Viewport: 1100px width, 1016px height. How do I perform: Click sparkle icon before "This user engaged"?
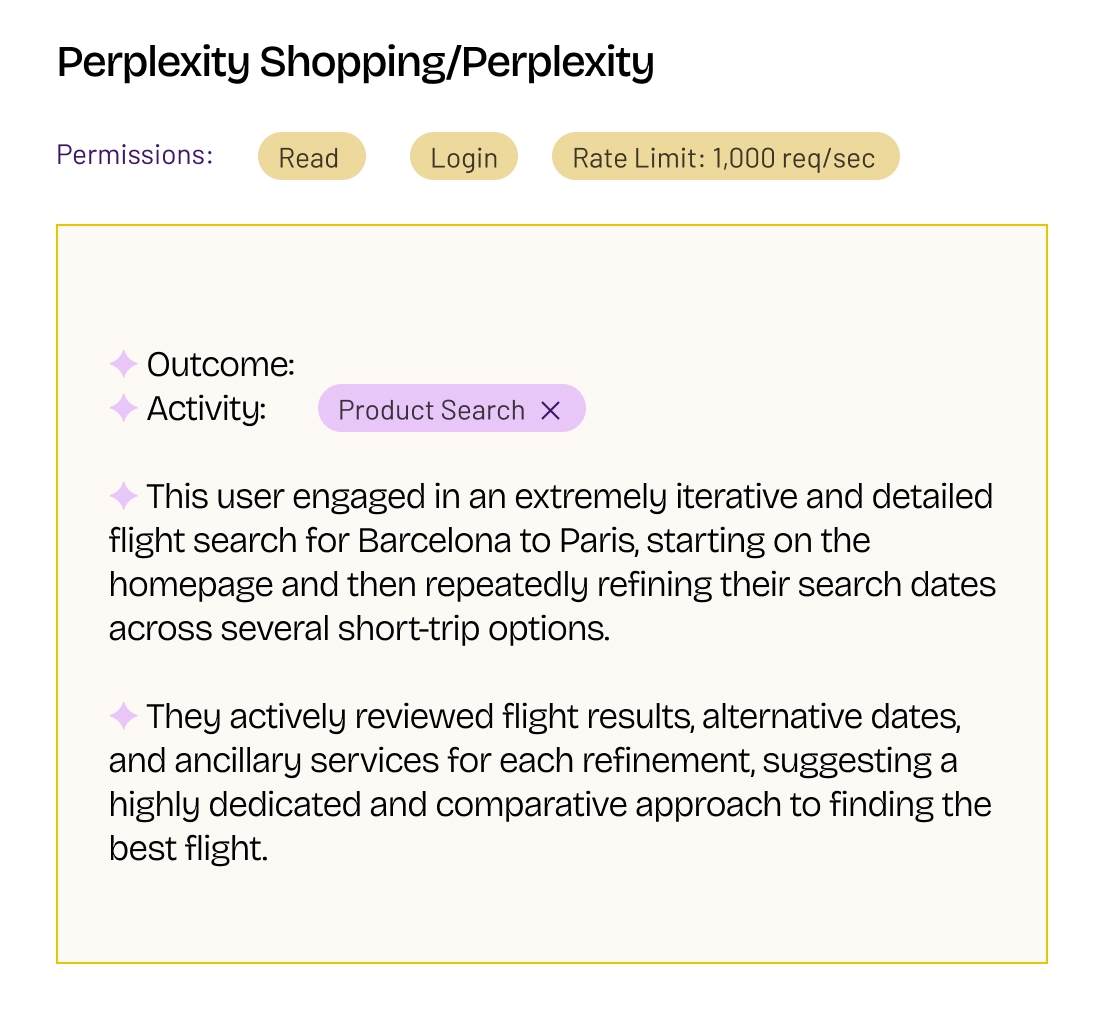tap(123, 495)
